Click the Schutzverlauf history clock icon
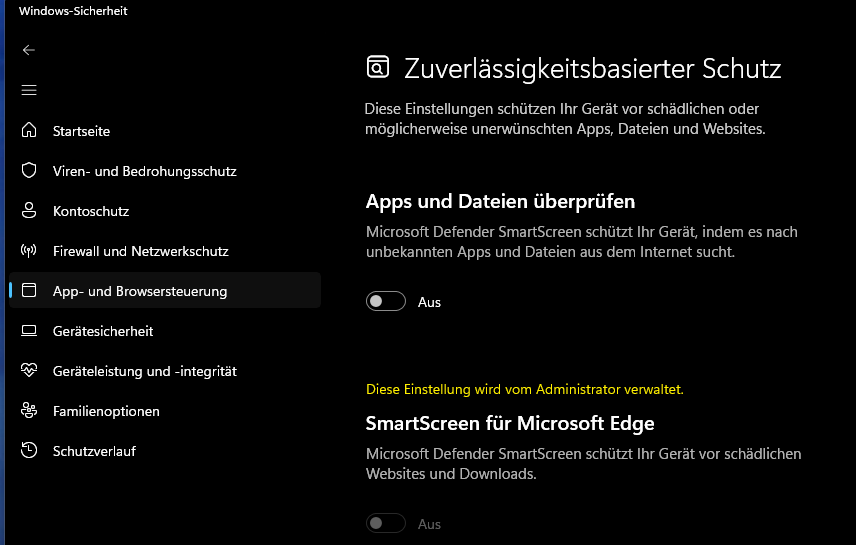This screenshot has width=856, height=545. (x=29, y=451)
